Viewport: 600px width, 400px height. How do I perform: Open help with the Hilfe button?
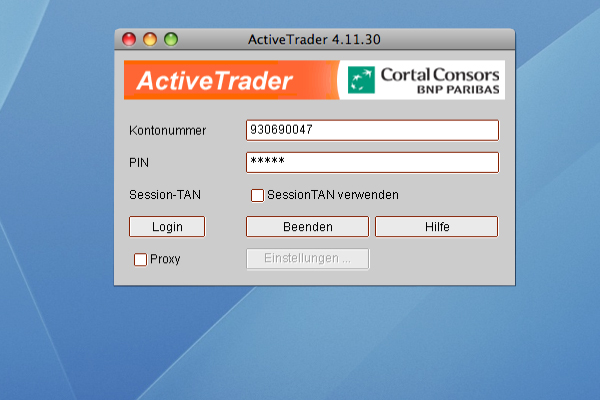pos(436,227)
